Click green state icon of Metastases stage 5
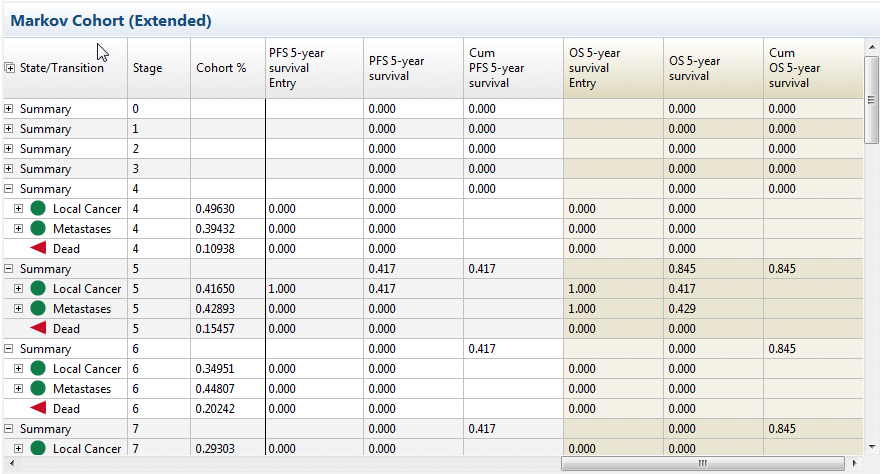 (x=38, y=308)
